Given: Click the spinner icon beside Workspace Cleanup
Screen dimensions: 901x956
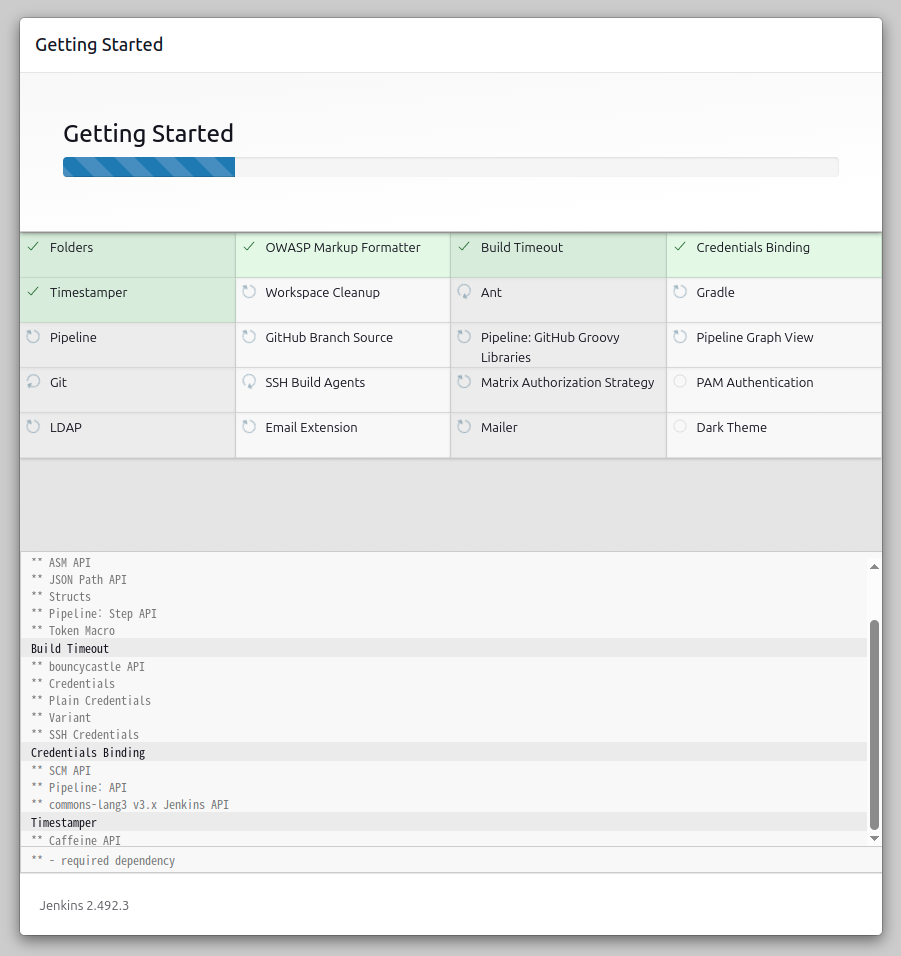Looking at the screenshot, I should (x=249, y=292).
